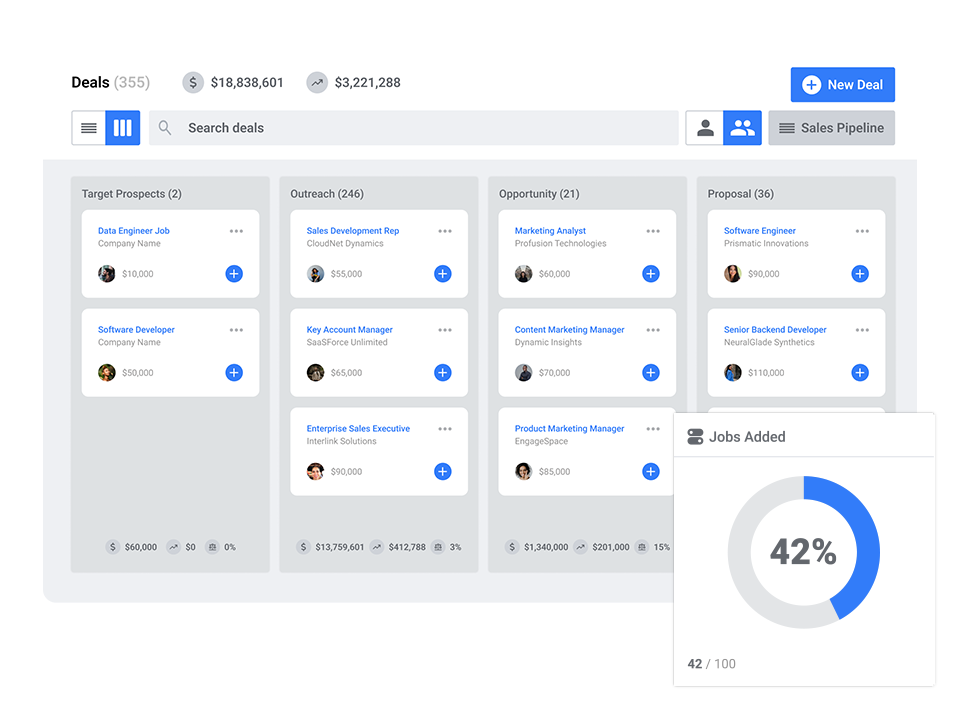
Task: Create a deal with New Deal button
Action: 842,85
